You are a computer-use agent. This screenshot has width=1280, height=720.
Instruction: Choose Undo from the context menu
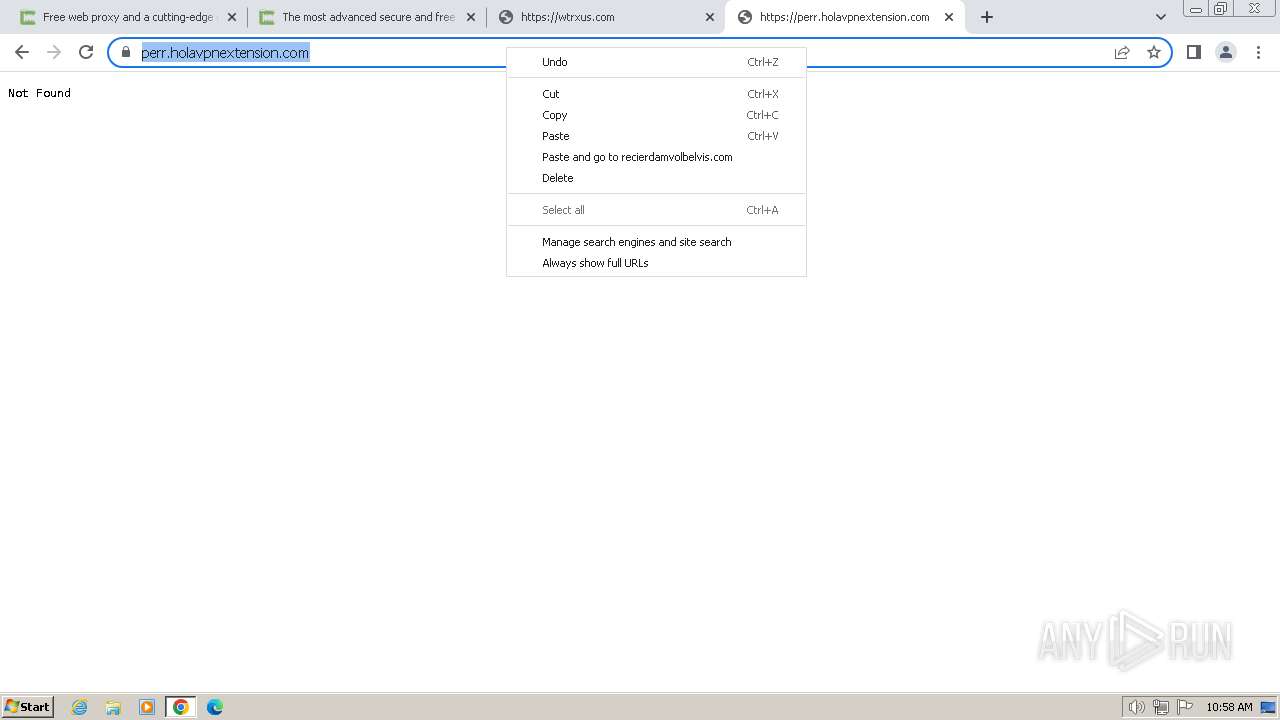coord(656,62)
